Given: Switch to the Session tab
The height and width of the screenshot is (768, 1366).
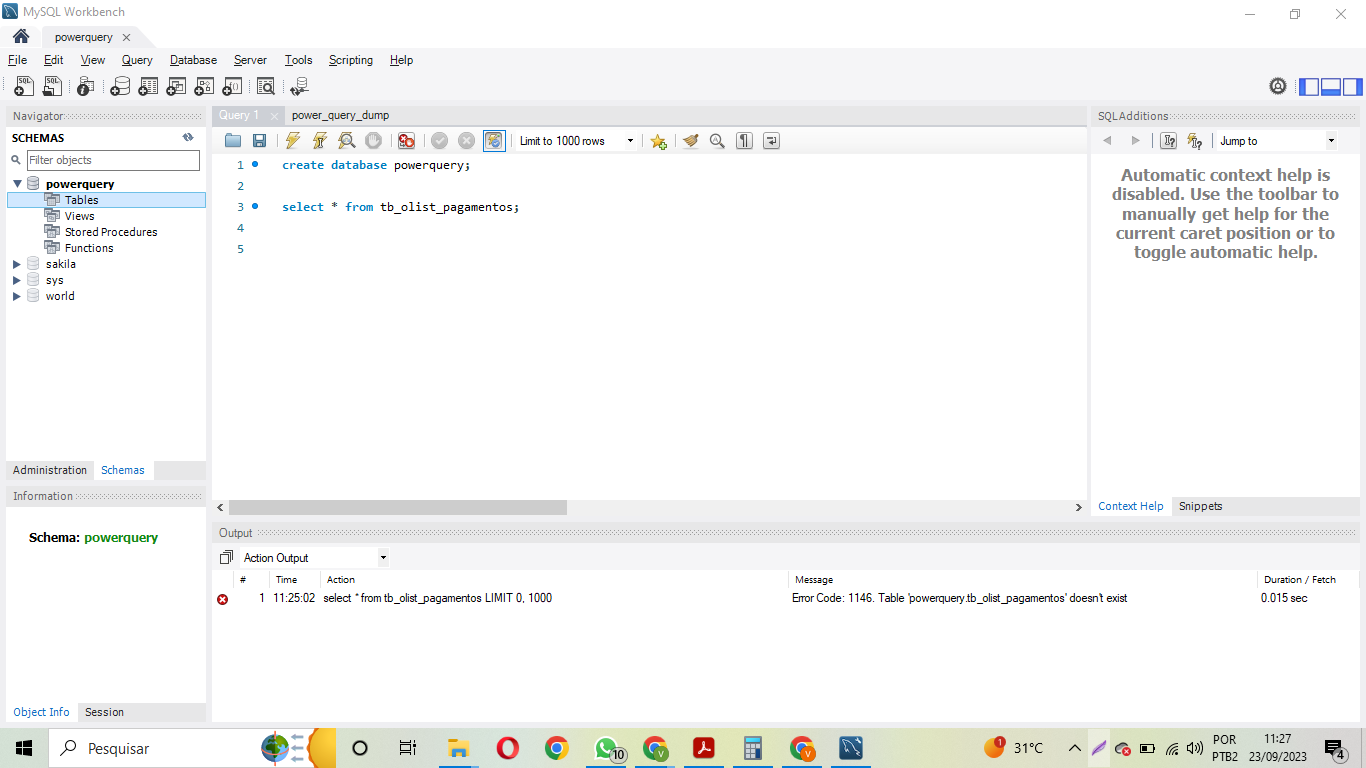Looking at the screenshot, I should [x=104, y=712].
